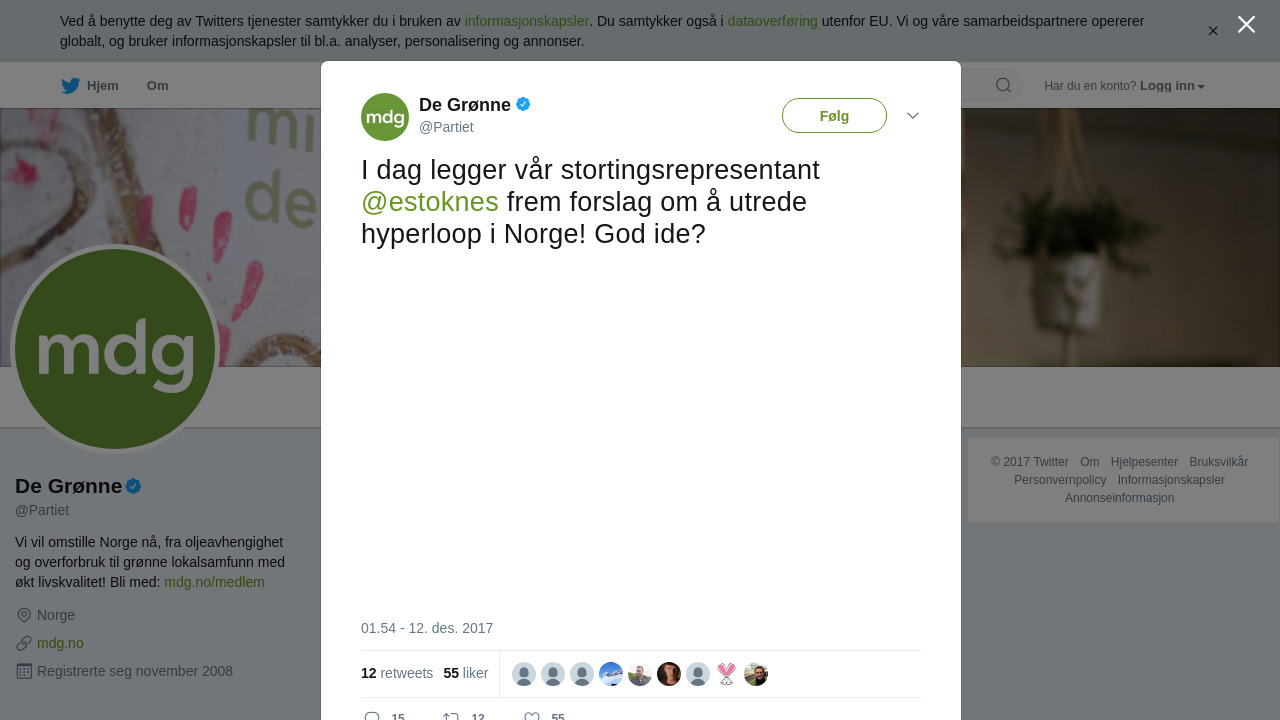Viewport: 1280px width, 720px height.
Task: Like the tweet with heart icon
Action: tap(532, 716)
